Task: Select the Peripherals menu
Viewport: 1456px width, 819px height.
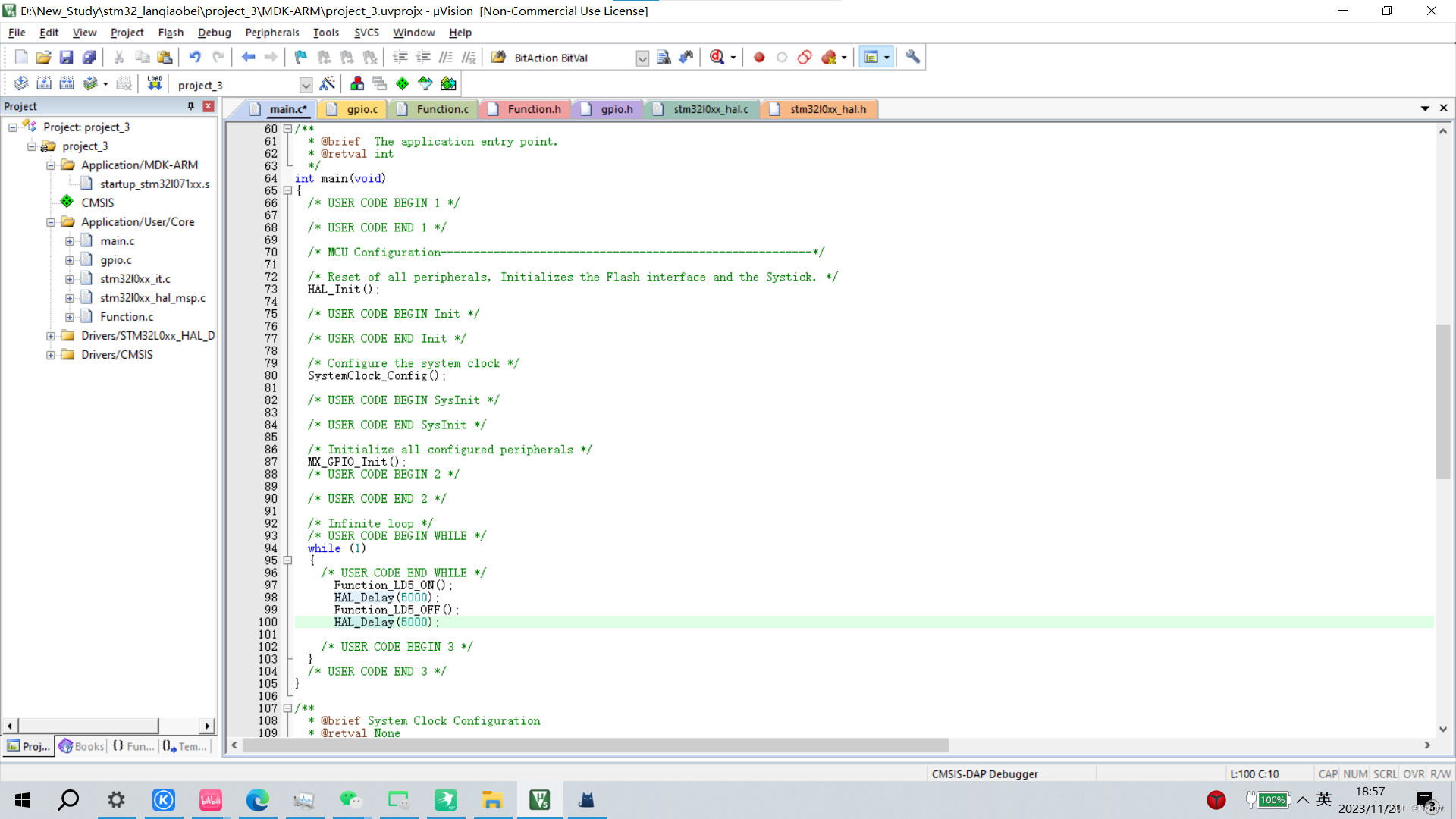Action: (x=270, y=32)
